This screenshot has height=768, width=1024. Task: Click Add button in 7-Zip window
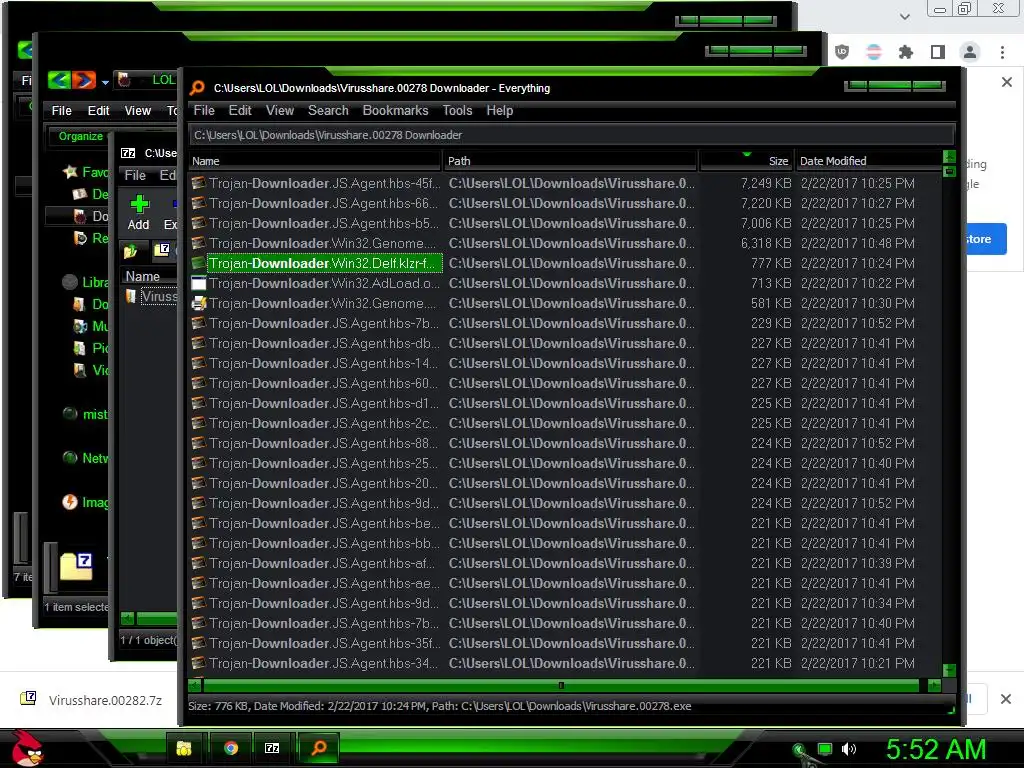click(138, 213)
